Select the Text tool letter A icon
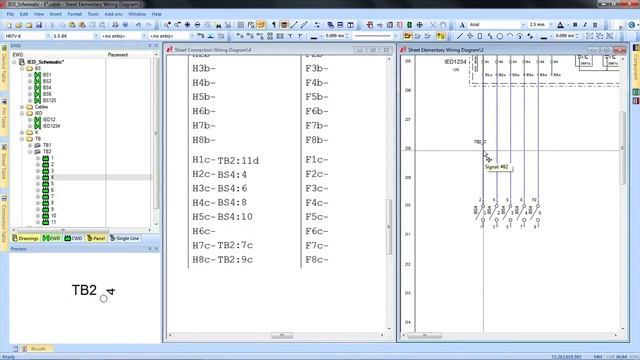This screenshot has width=640, height=360. 462,25
